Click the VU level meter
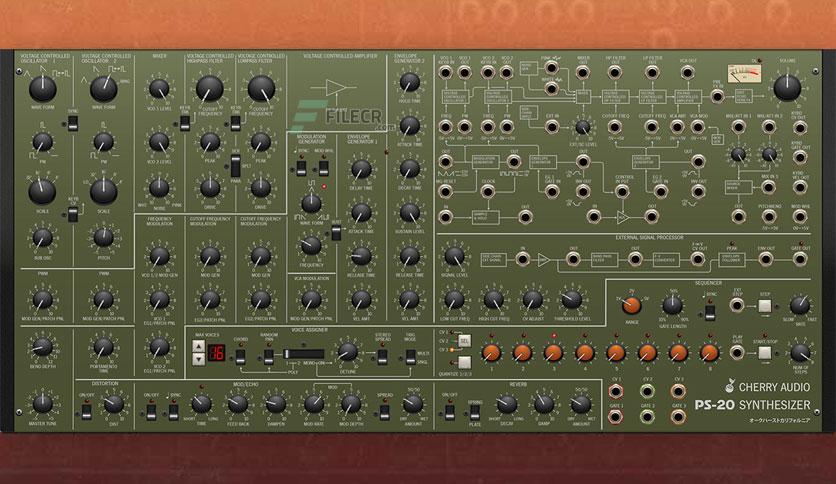836x484 pixels. 744,74
